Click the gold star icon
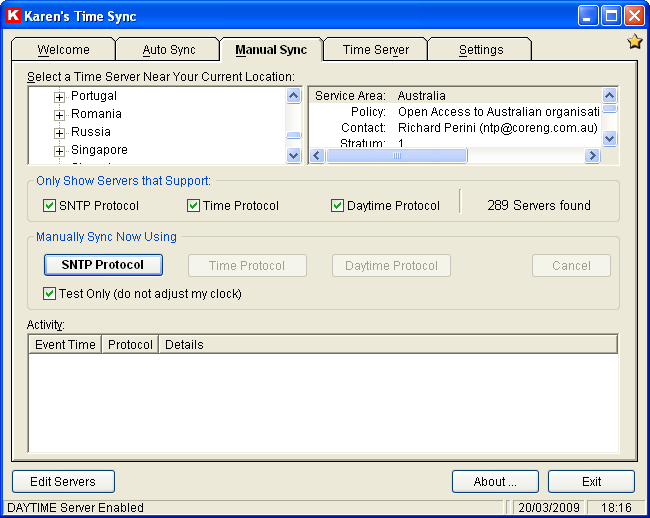650x518 pixels. click(x=634, y=42)
